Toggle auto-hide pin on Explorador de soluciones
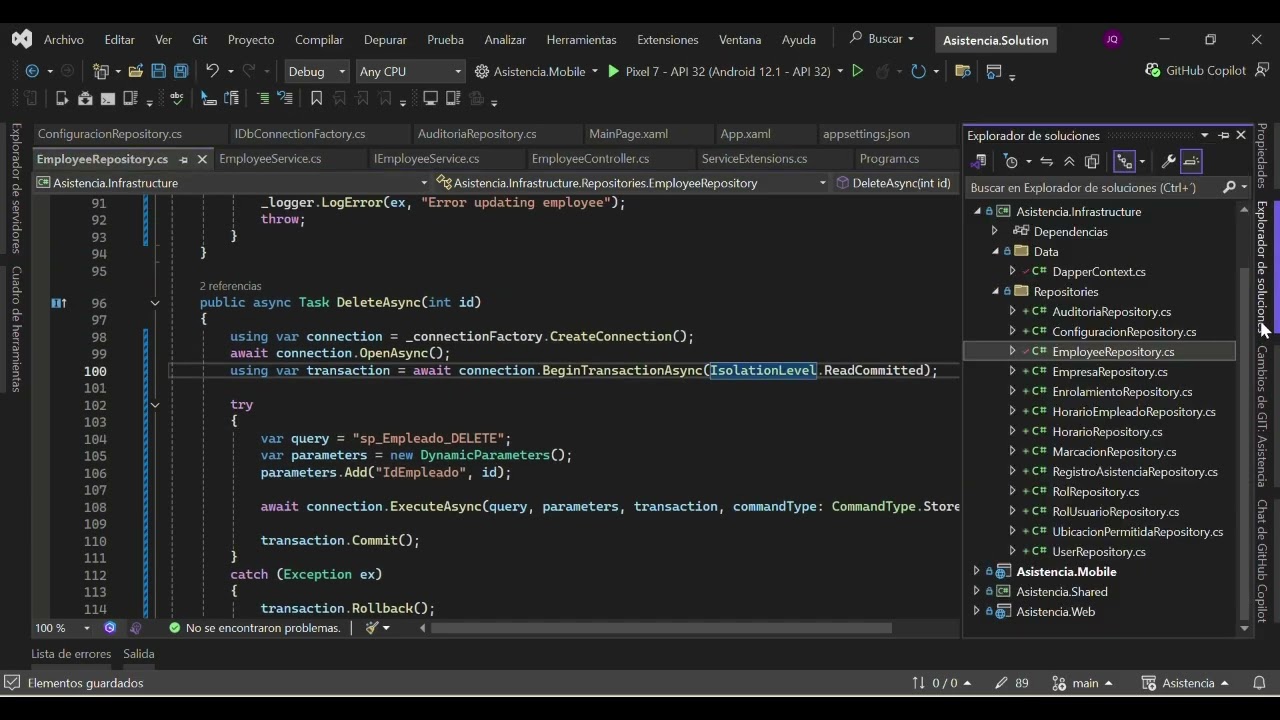Image resolution: width=1280 pixels, height=720 pixels. pyautogui.click(x=1224, y=135)
